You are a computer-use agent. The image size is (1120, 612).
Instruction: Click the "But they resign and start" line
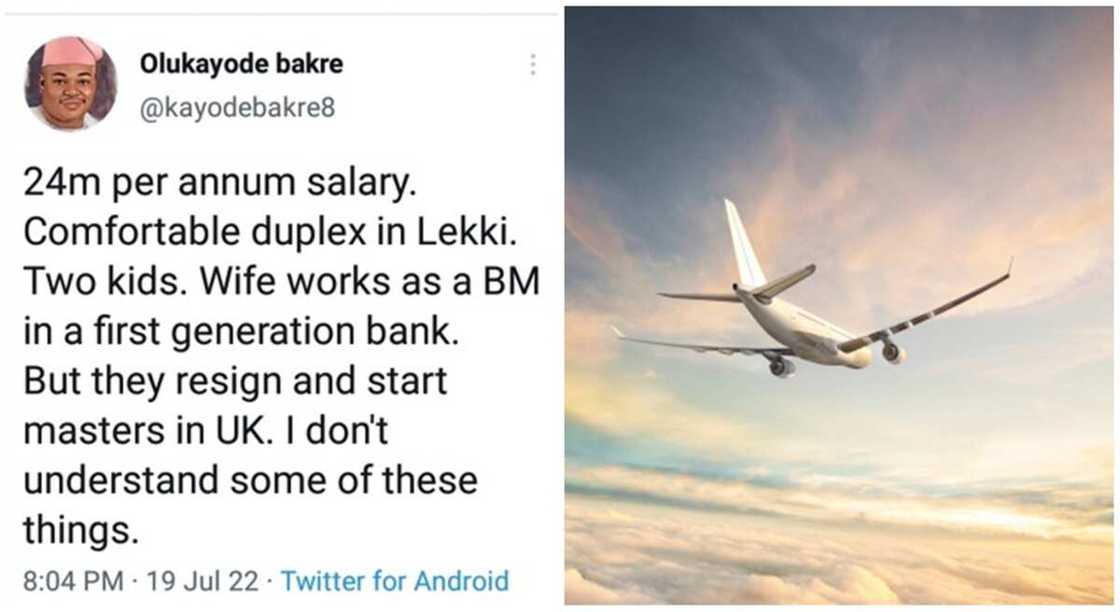coord(235,381)
